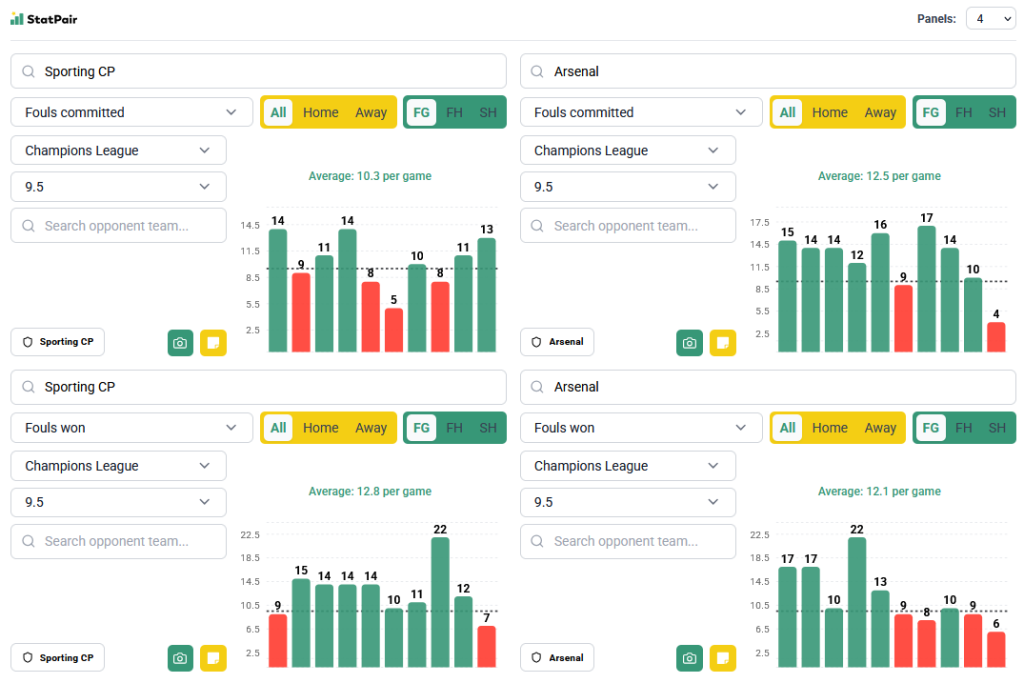Click the yellow note icon in Arsenal Fouls committed panel
Viewport: 1024px width, 683px height.
(722, 343)
